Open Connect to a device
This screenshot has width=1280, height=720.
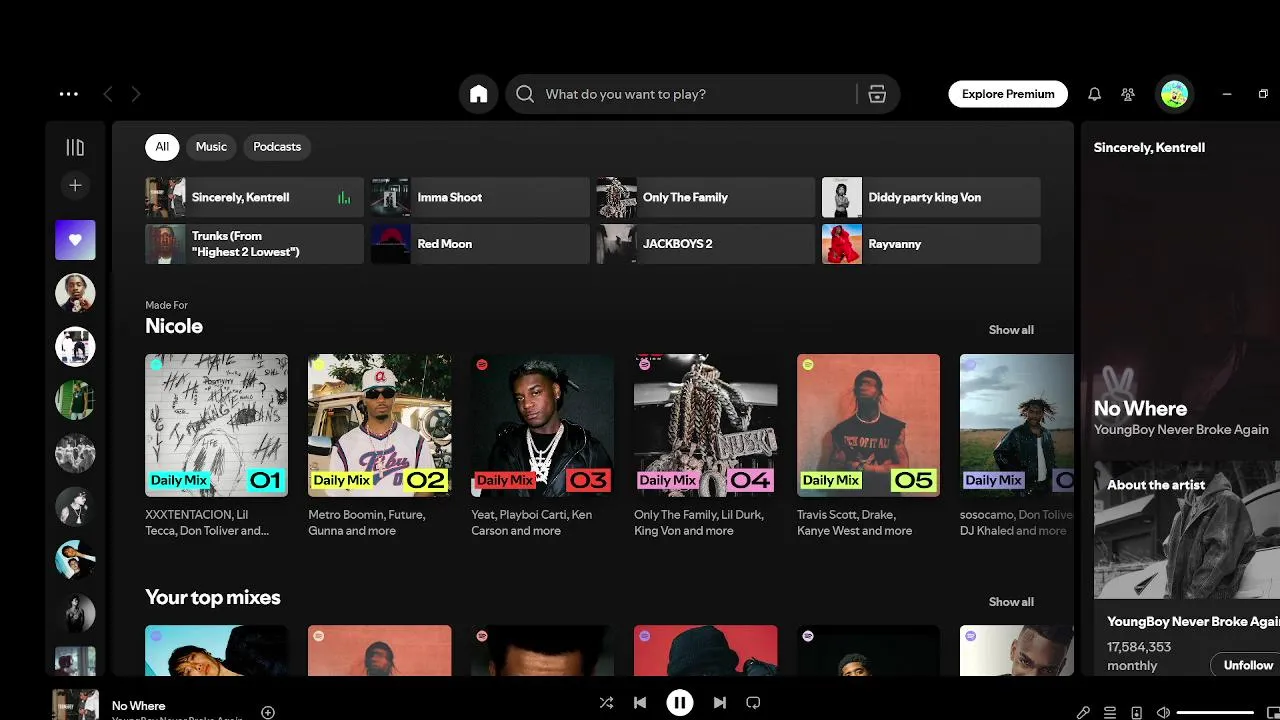pos(1136,713)
